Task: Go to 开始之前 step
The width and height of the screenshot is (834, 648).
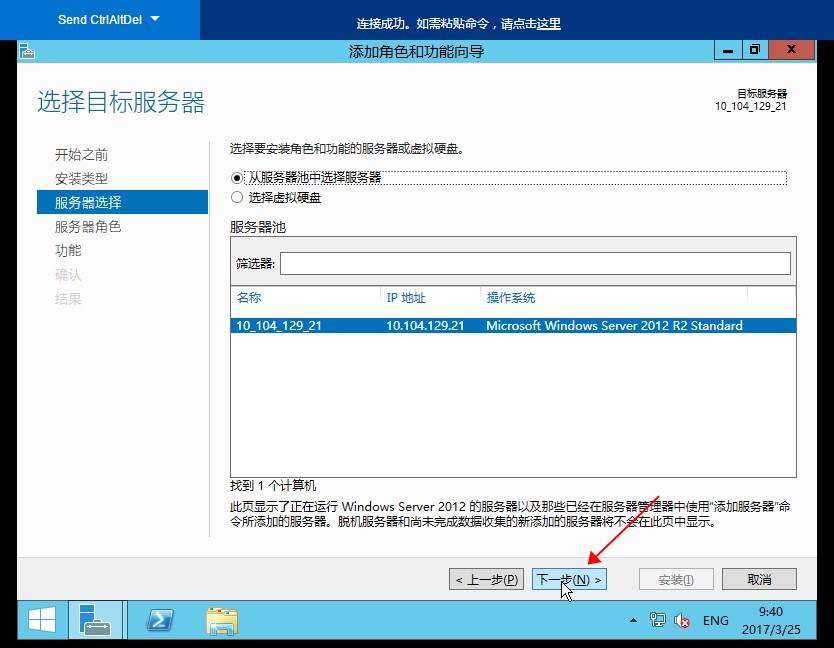Action: point(81,155)
